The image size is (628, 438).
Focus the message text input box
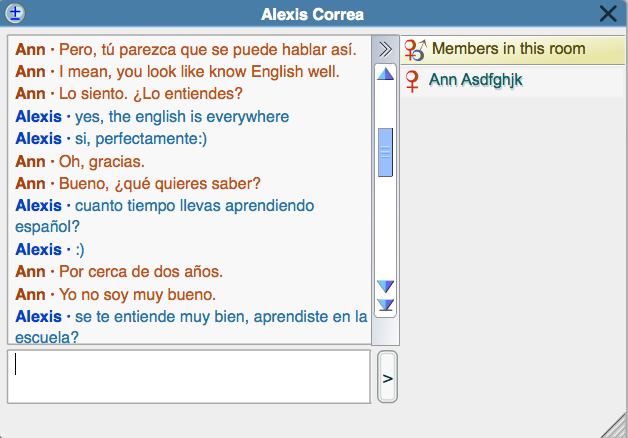tap(188, 376)
